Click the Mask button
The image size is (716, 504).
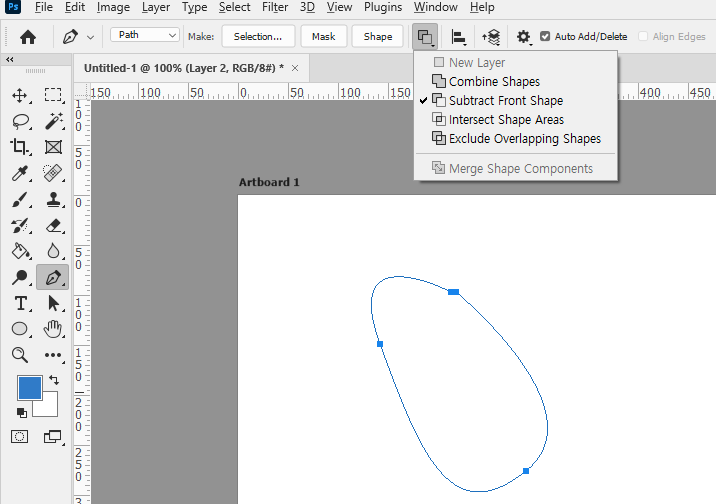pyautogui.click(x=324, y=37)
